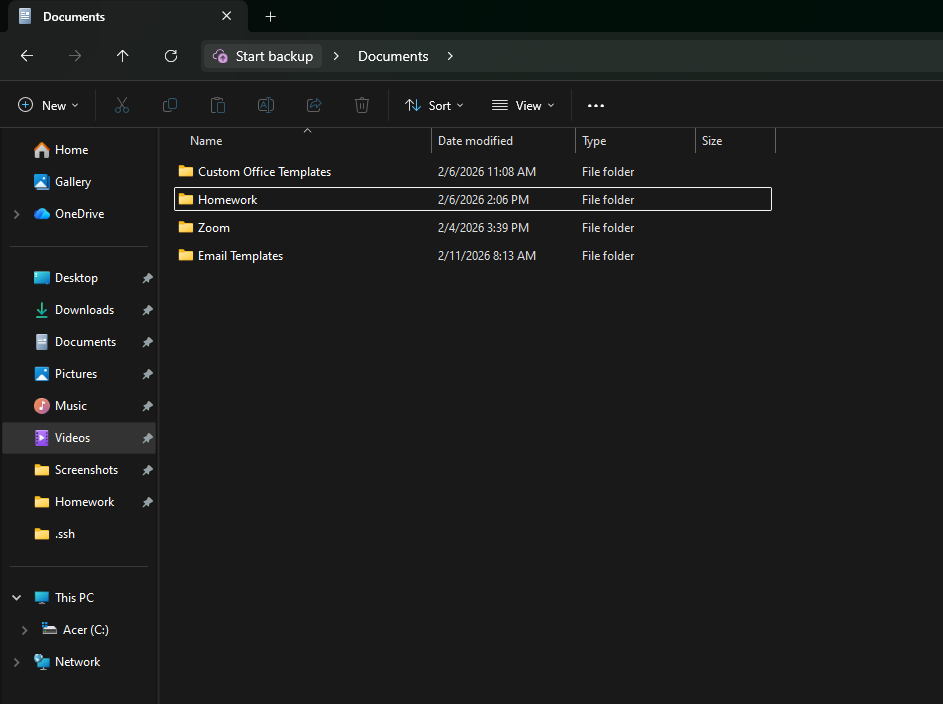943x704 pixels.
Task: Go up one directory level
Action: point(123,56)
